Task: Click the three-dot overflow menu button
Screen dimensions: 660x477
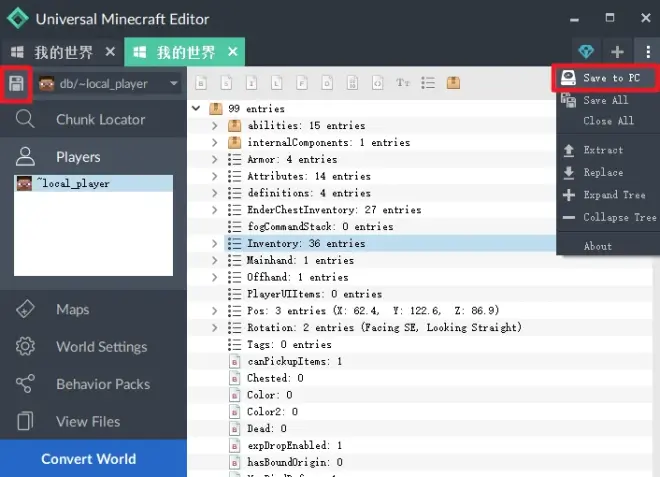Action: 647,52
